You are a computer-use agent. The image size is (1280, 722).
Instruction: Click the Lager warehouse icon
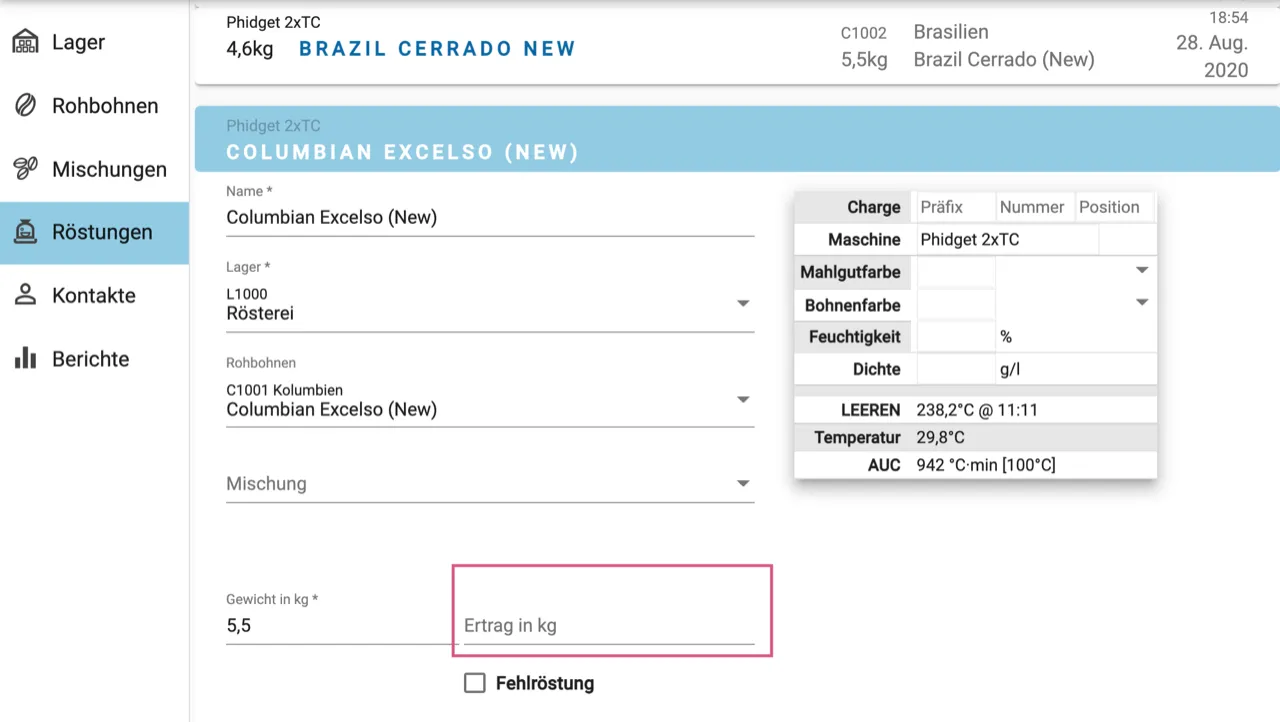[x=25, y=42]
